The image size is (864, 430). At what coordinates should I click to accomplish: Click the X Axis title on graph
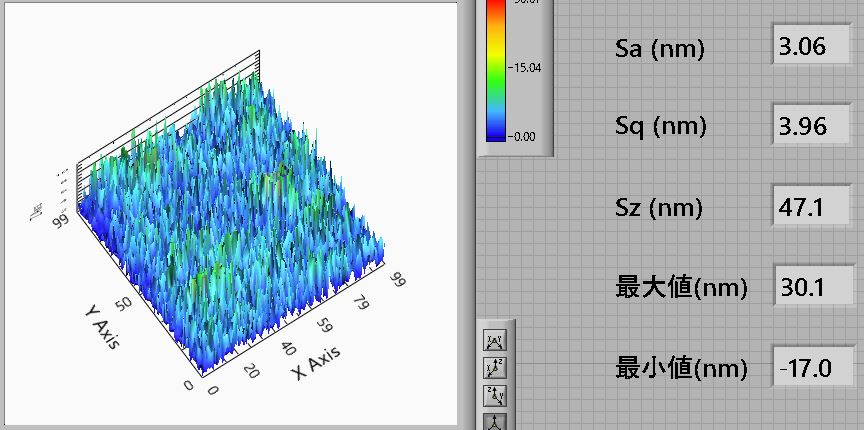coord(317,363)
